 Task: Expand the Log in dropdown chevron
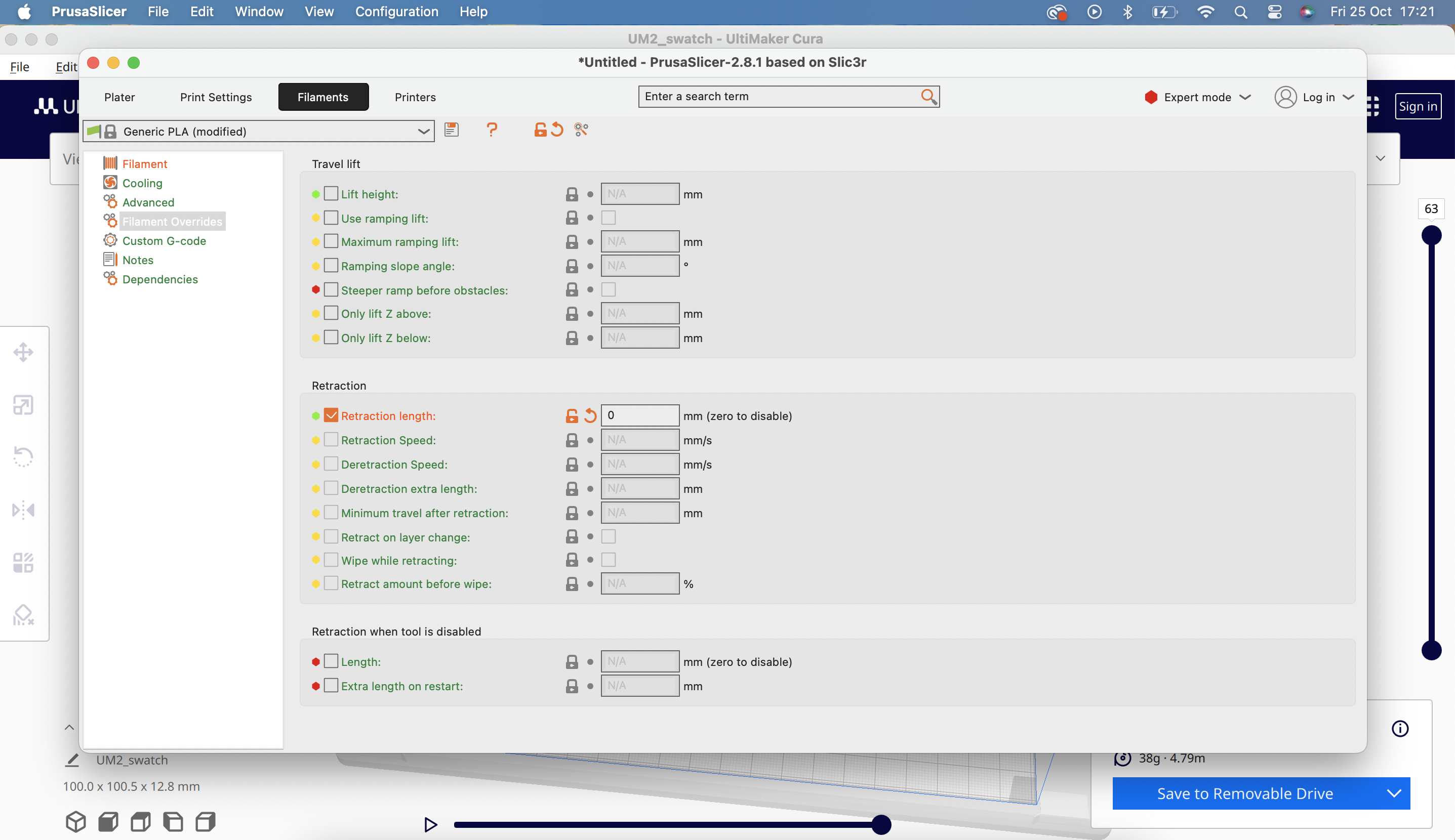click(1348, 97)
